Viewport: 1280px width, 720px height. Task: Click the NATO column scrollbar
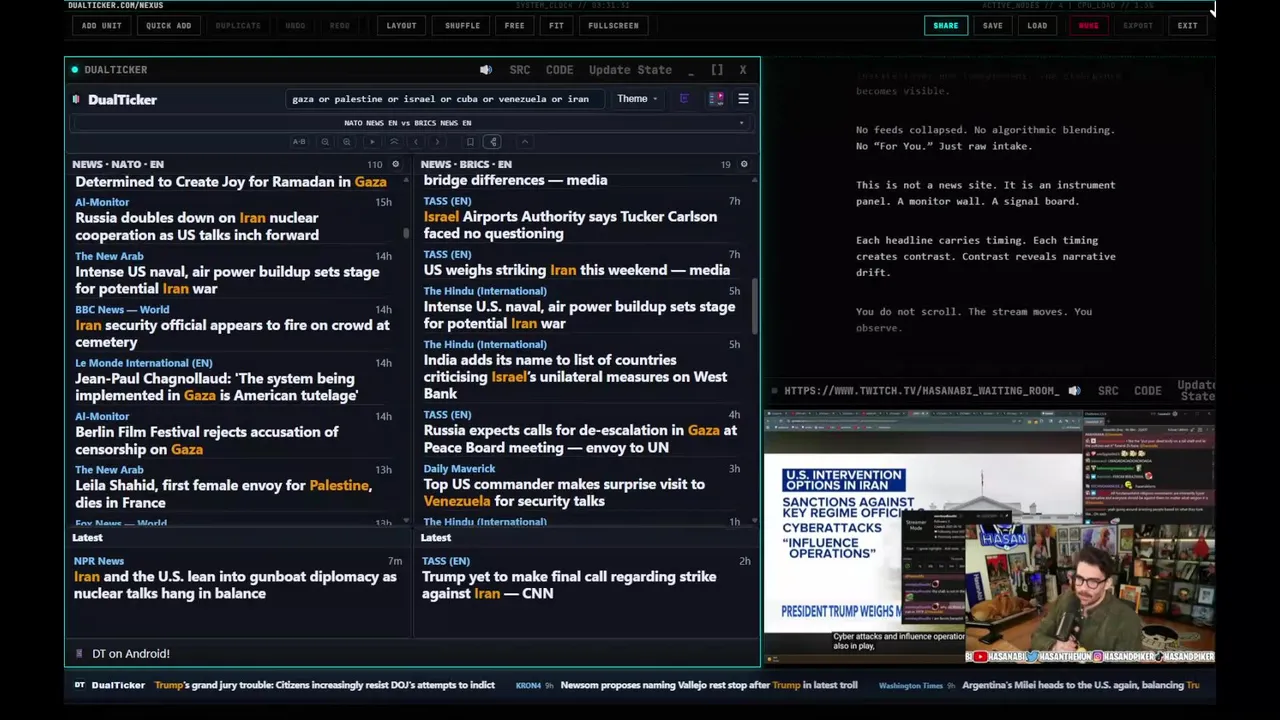click(x=406, y=233)
